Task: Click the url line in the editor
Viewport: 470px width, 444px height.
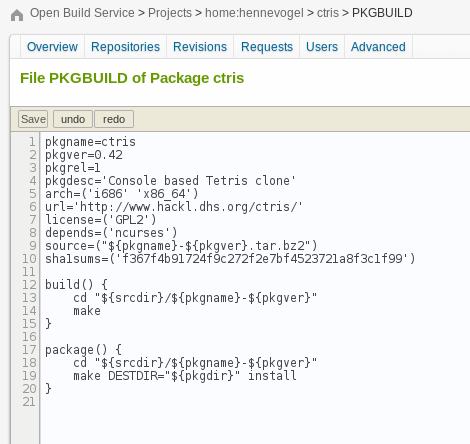Action: tap(174, 207)
